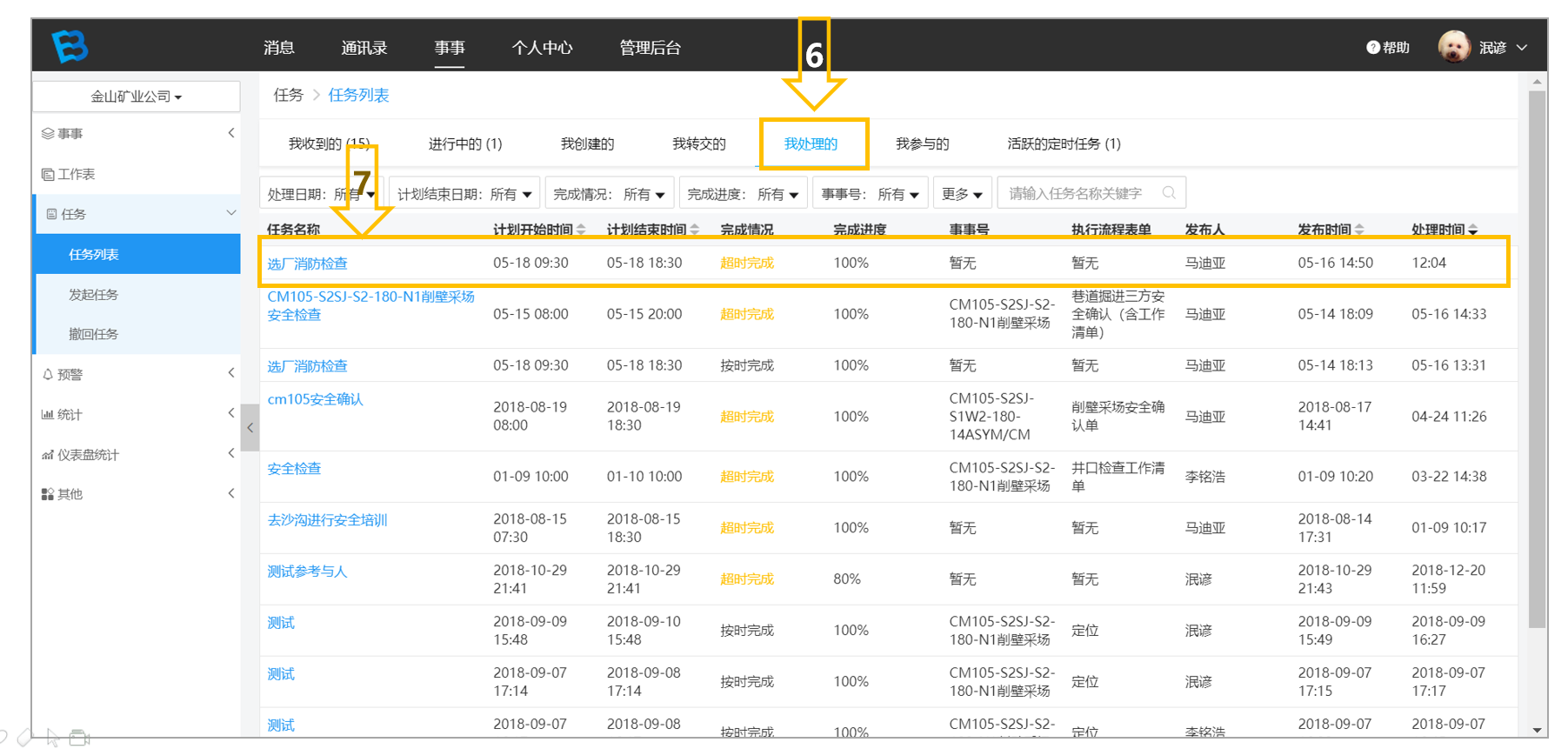Screen dimensions: 1568x749
Task: Open 更多 filter dropdown
Action: click(962, 194)
